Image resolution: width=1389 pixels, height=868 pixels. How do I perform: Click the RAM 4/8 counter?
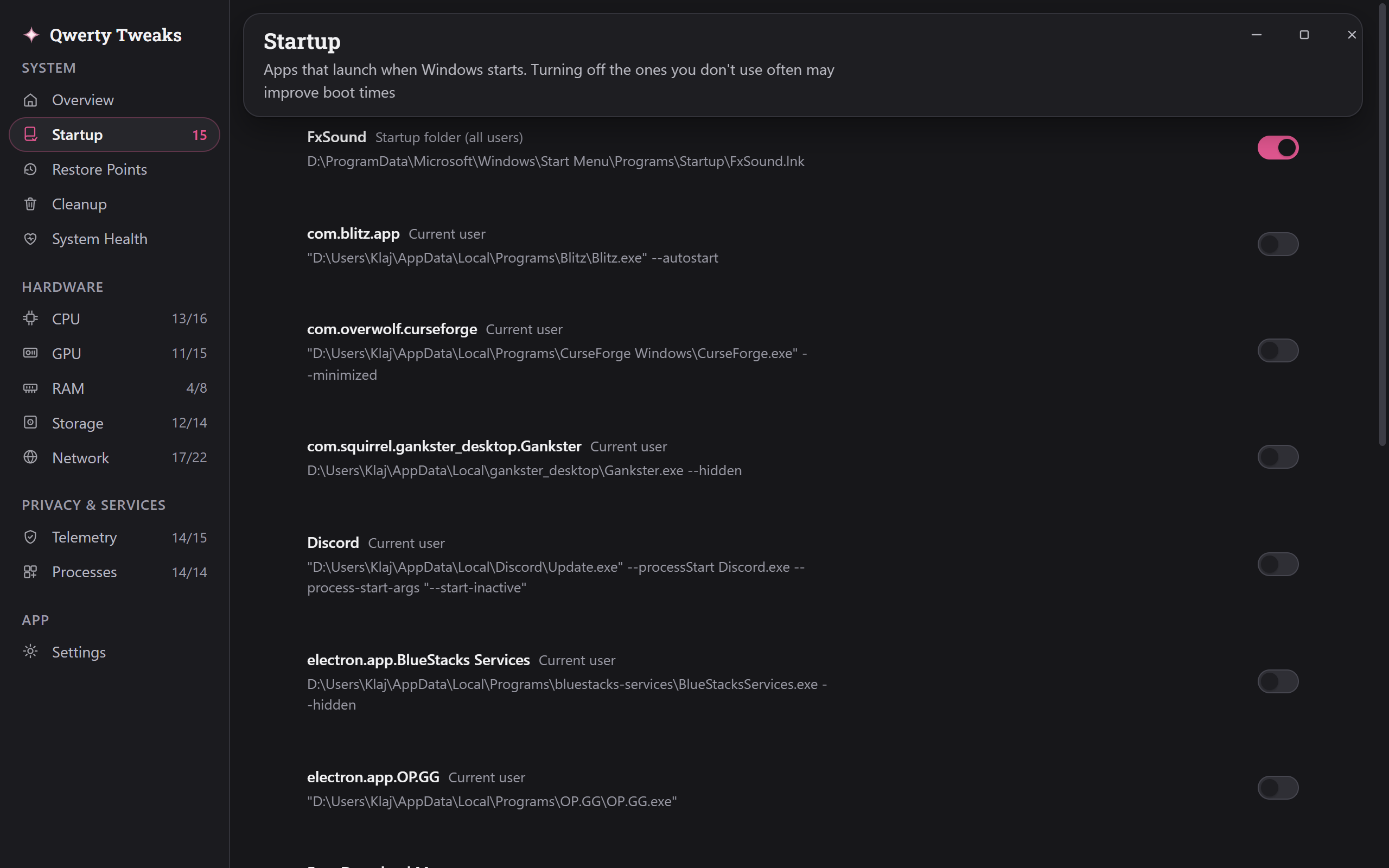coord(196,388)
